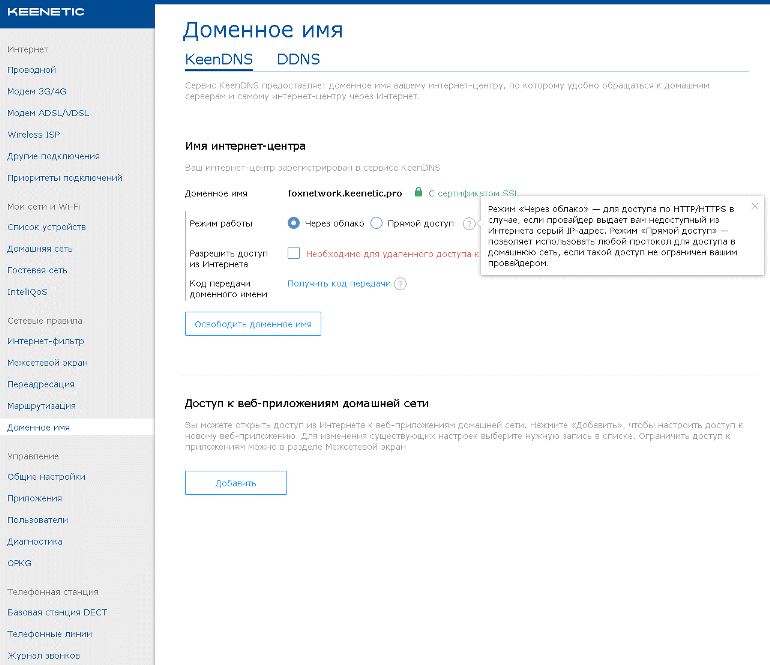Open Приложения in sidebar
This screenshot has height=665, width=770.
pos(34,499)
